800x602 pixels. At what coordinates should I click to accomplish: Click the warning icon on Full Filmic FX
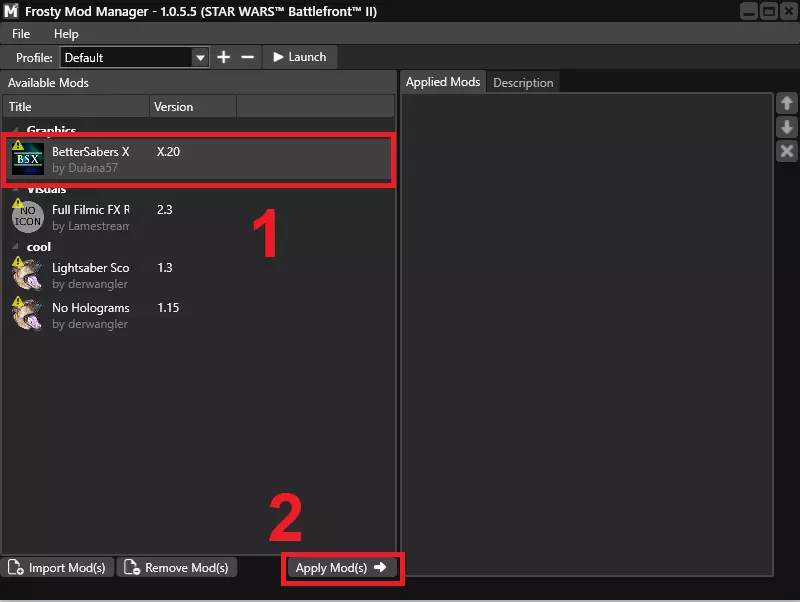pyautogui.click(x=18, y=204)
